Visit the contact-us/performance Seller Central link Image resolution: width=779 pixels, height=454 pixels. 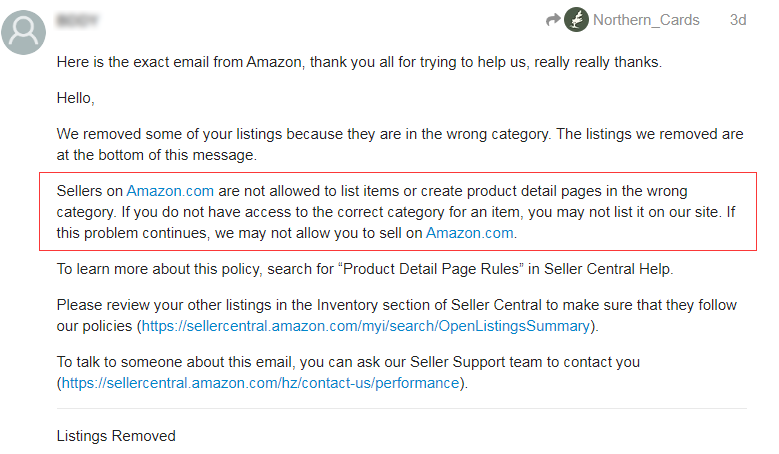pos(260,382)
